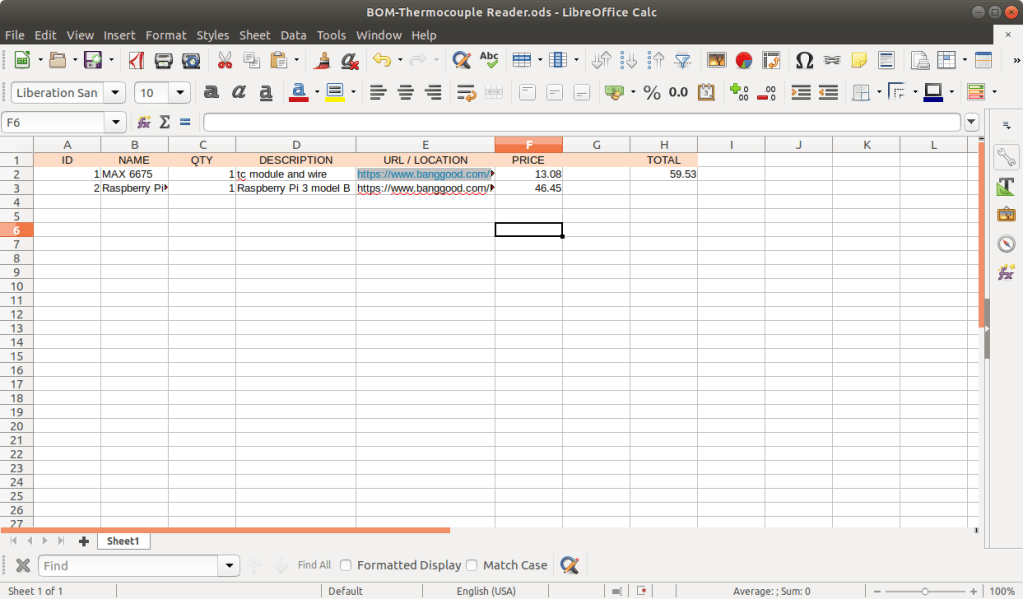1023x599 pixels.
Task: Open the Special Character omega icon
Action: (804, 60)
